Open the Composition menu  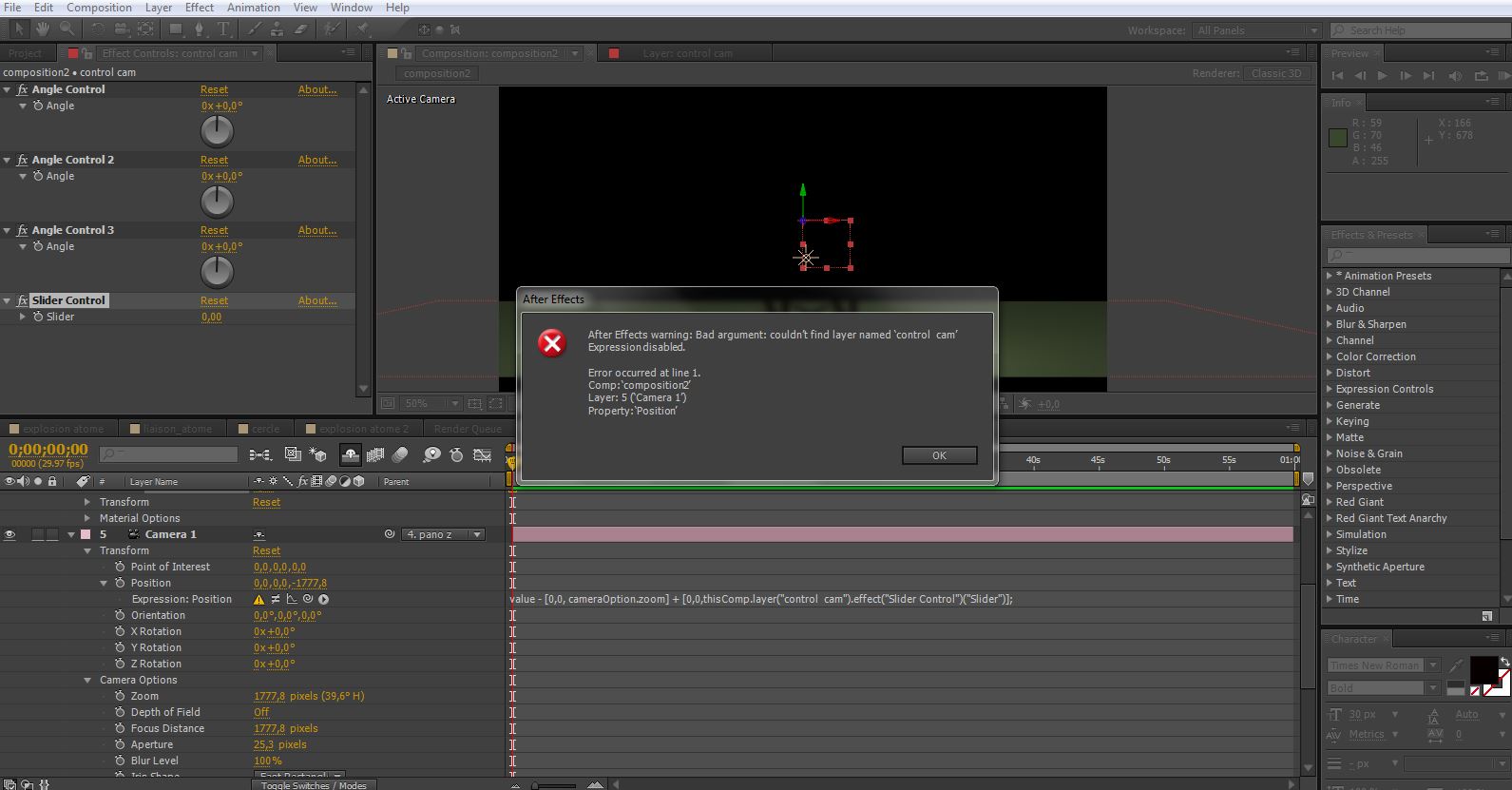click(99, 8)
